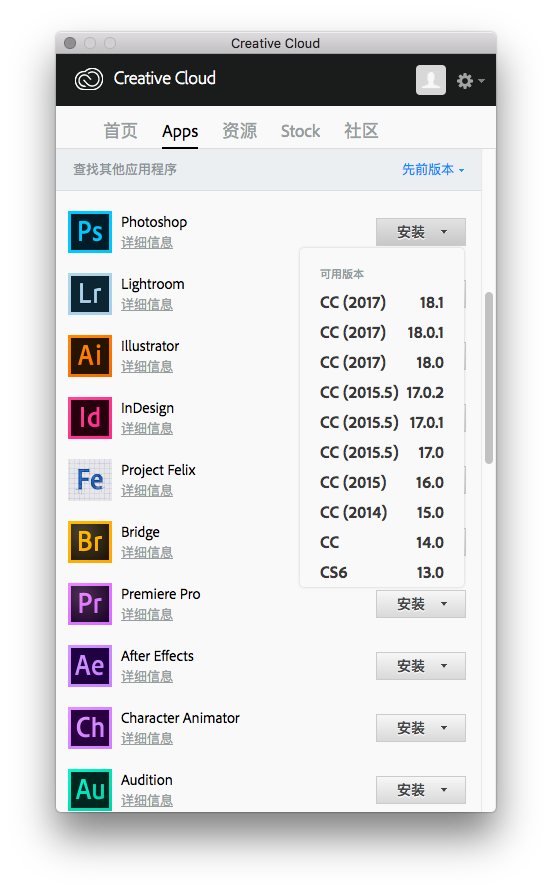552x892 pixels.
Task: Expand Character Animator install version arrow
Action: coord(444,728)
